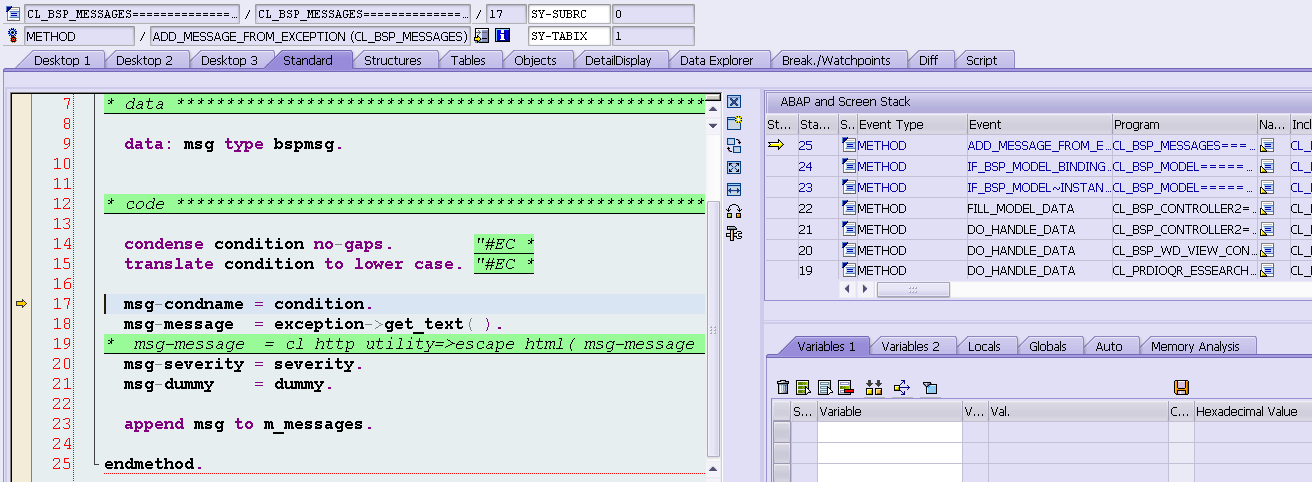Switch to the Variables 2 tab
Image resolution: width=1312 pixels, height=482 pixels.
[x=910, y=346]
